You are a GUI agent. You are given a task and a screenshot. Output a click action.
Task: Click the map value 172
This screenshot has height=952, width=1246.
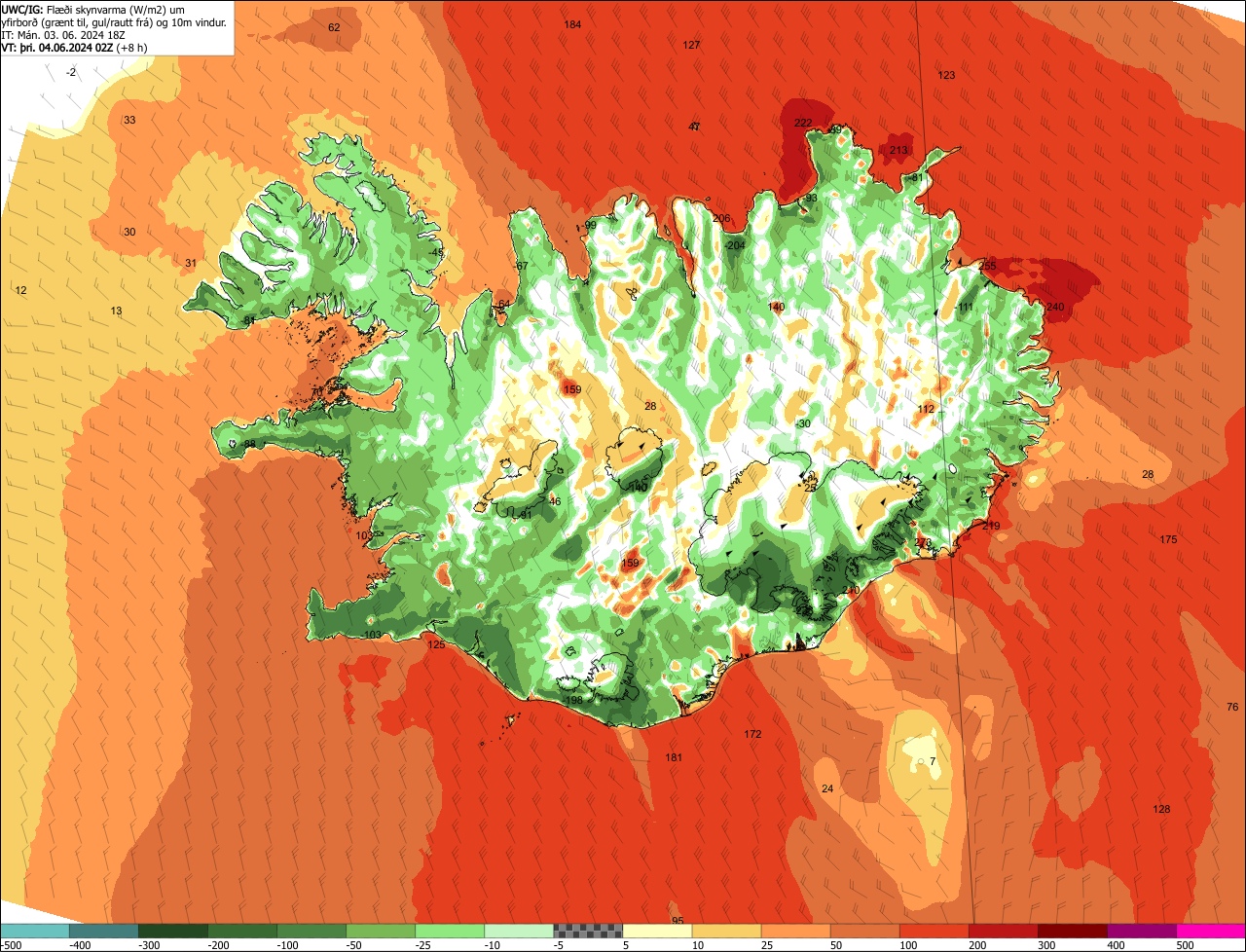[x=753, y=735]
